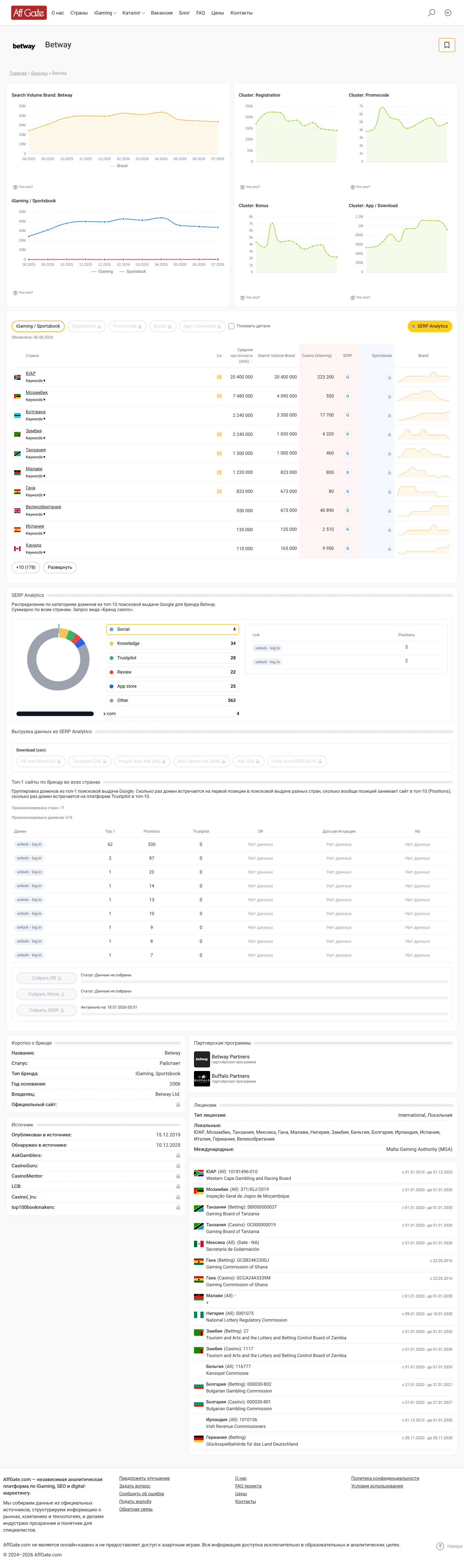Screen dimensions: 464x1568
Task: Click the lock icon beside Официальный сайт
Action: [x=178, y=1105]
